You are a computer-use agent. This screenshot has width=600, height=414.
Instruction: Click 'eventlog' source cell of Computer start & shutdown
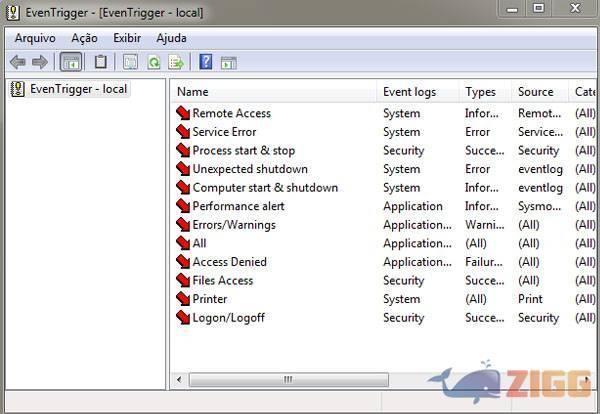click(540, 187)
